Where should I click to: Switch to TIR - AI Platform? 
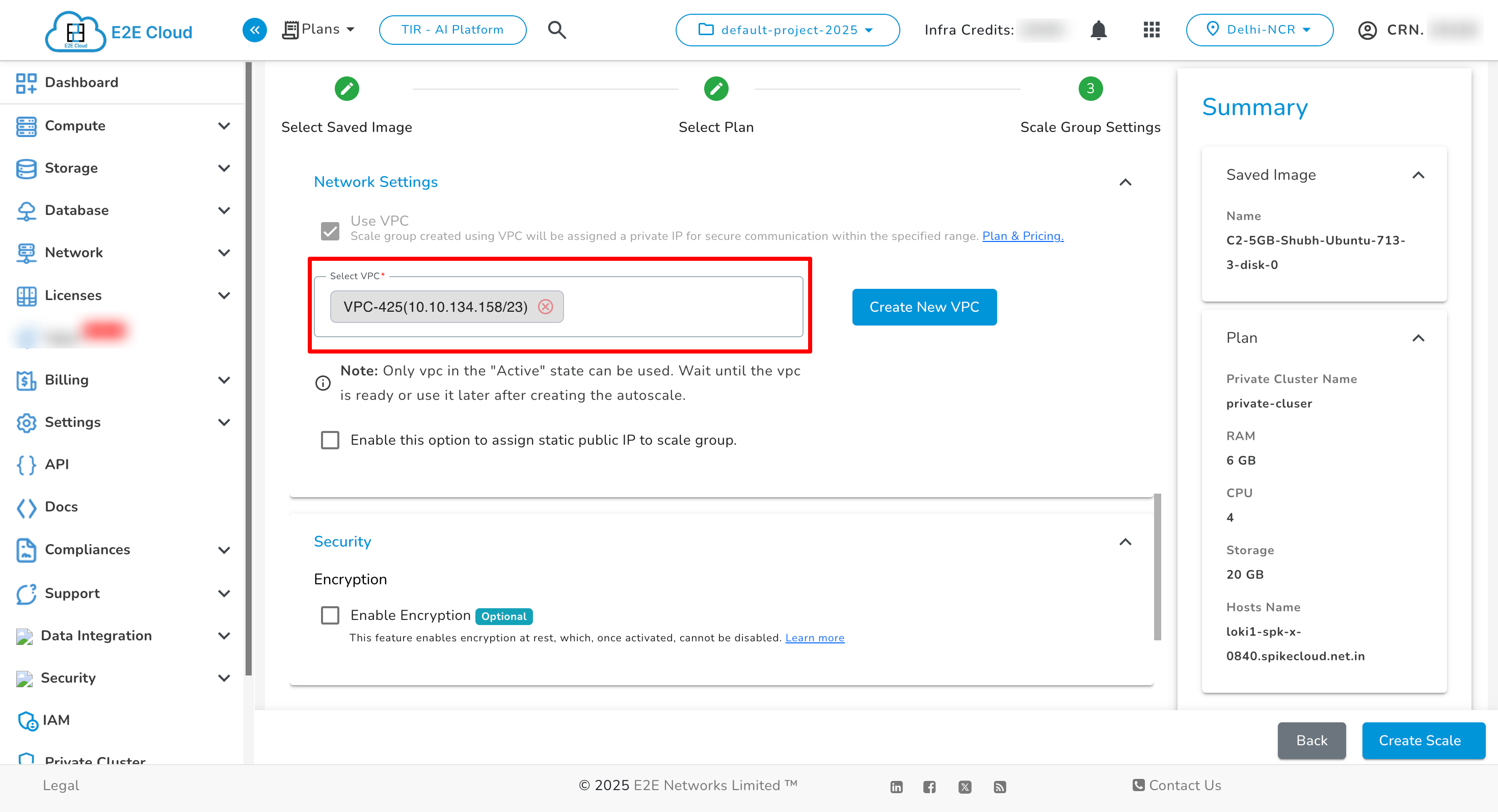(x=452, y=30)
